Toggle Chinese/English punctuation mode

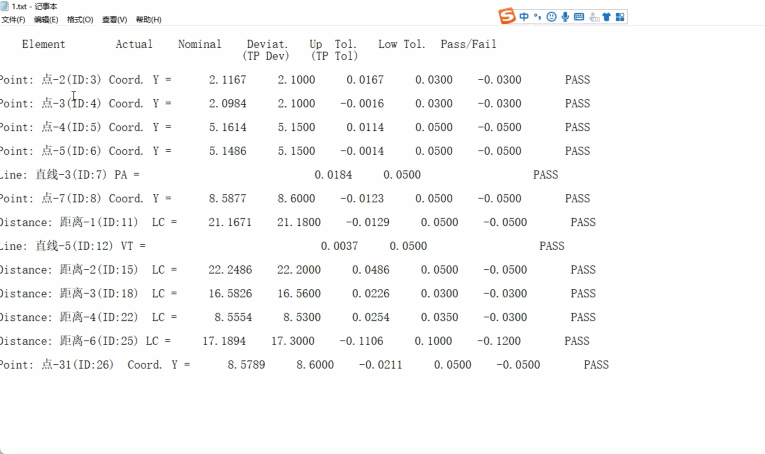(x=538, y=16)
